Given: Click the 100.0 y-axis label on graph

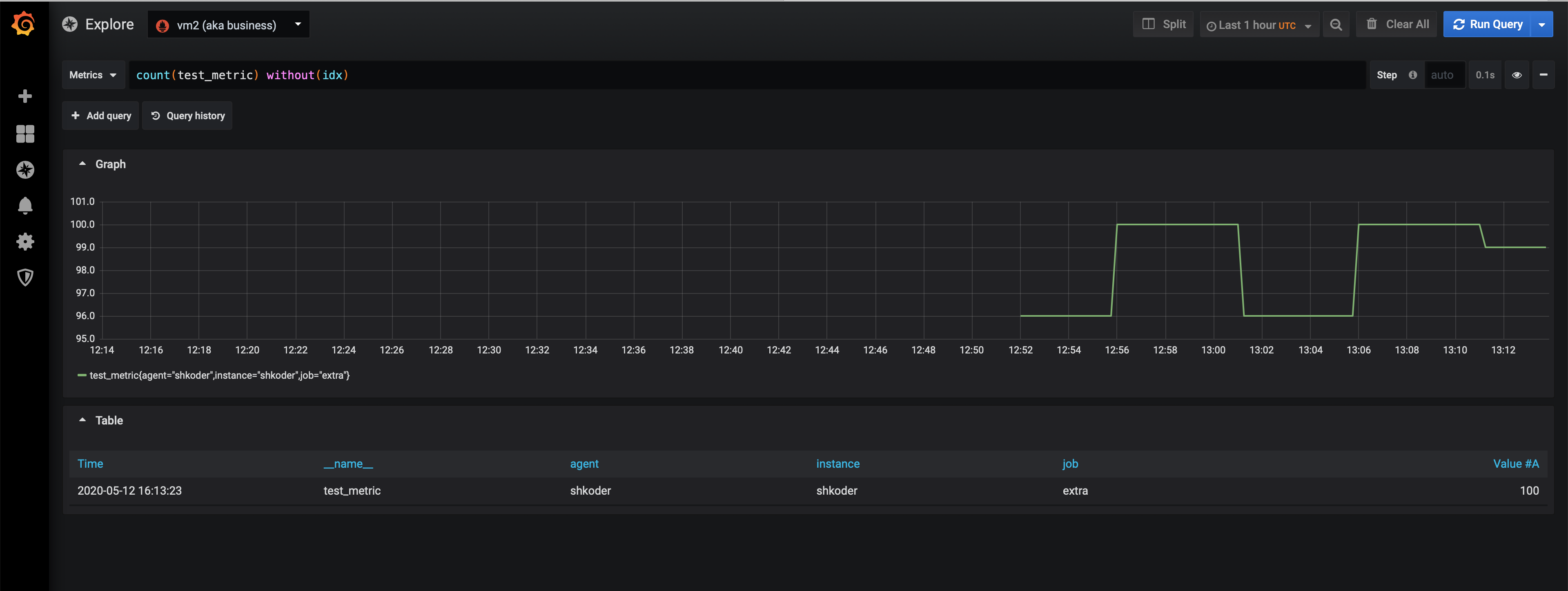Looking at the screenshot, I should [x=83, y=224].
